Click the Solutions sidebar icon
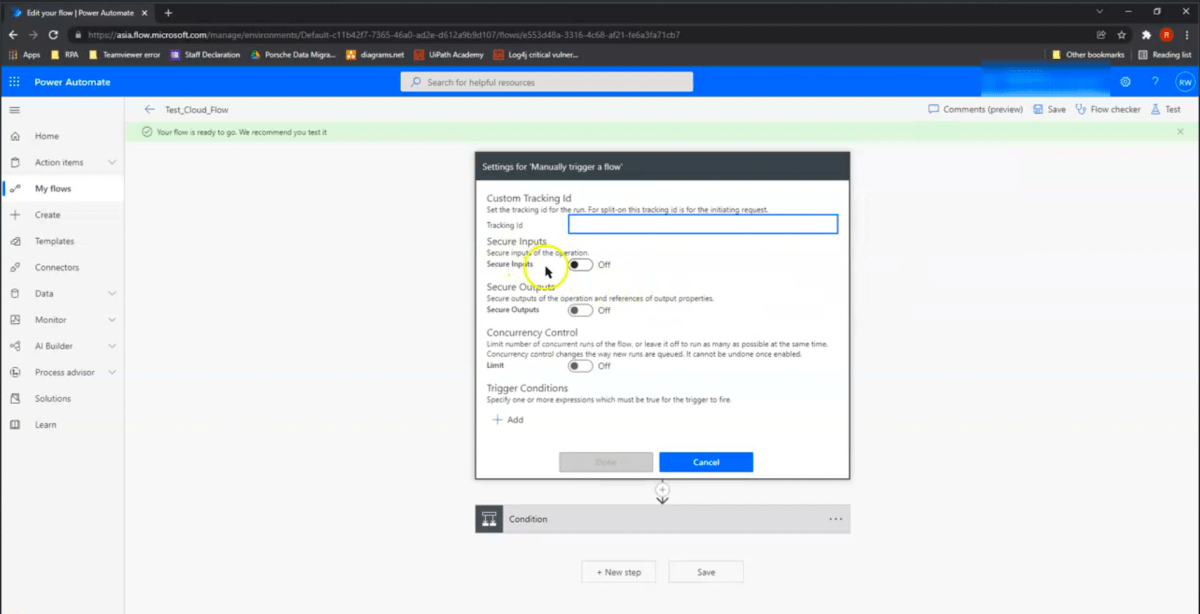 (14, 399)
